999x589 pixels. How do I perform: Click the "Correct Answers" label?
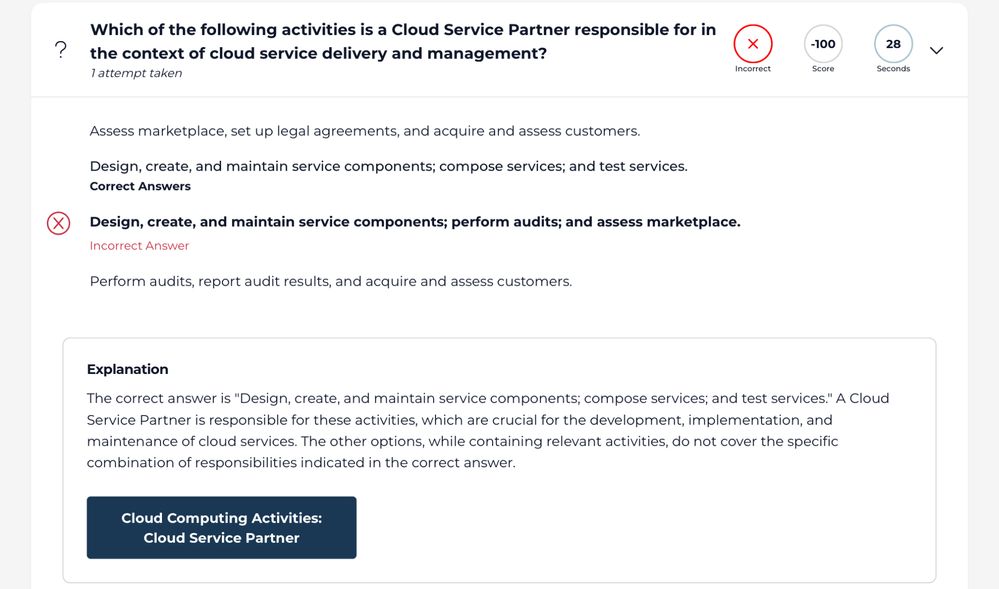coord(140,186)
